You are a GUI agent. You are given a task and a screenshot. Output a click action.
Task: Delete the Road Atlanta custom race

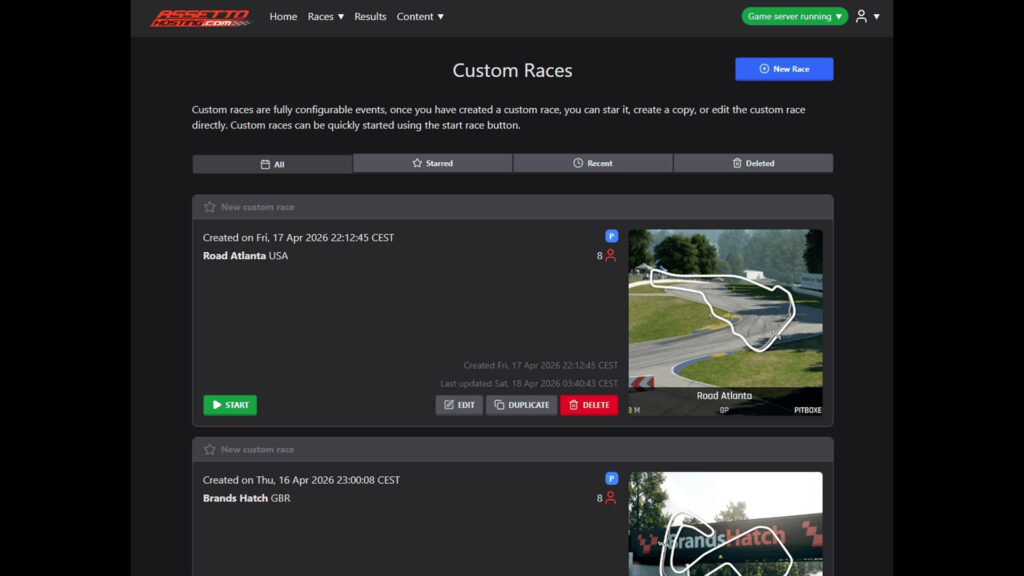tap(588, 405)
